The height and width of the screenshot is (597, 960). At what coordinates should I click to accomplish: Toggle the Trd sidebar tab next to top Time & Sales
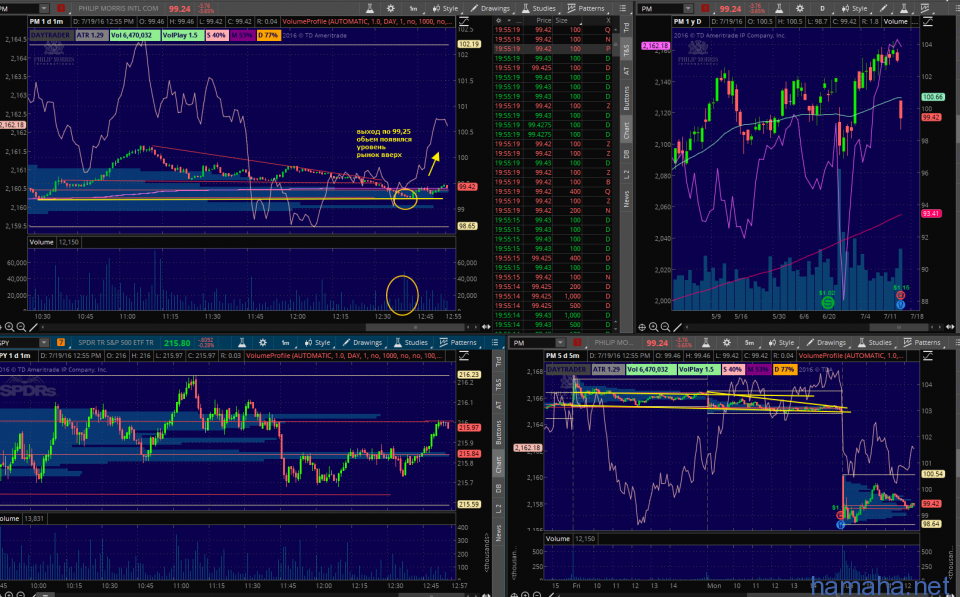click(626, 27)
